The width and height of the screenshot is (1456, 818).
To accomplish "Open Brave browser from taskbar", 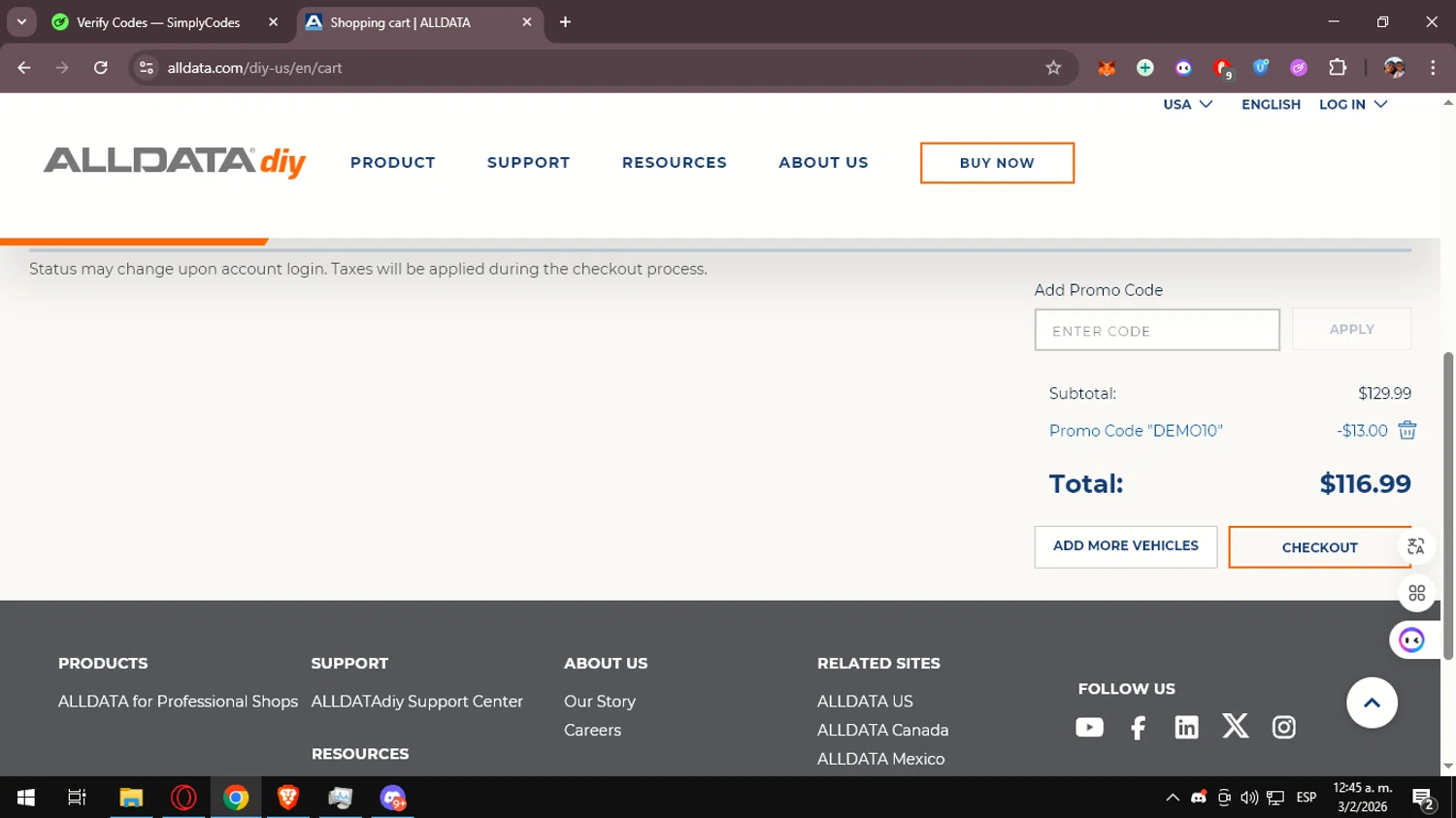I will tap(288, 798).
